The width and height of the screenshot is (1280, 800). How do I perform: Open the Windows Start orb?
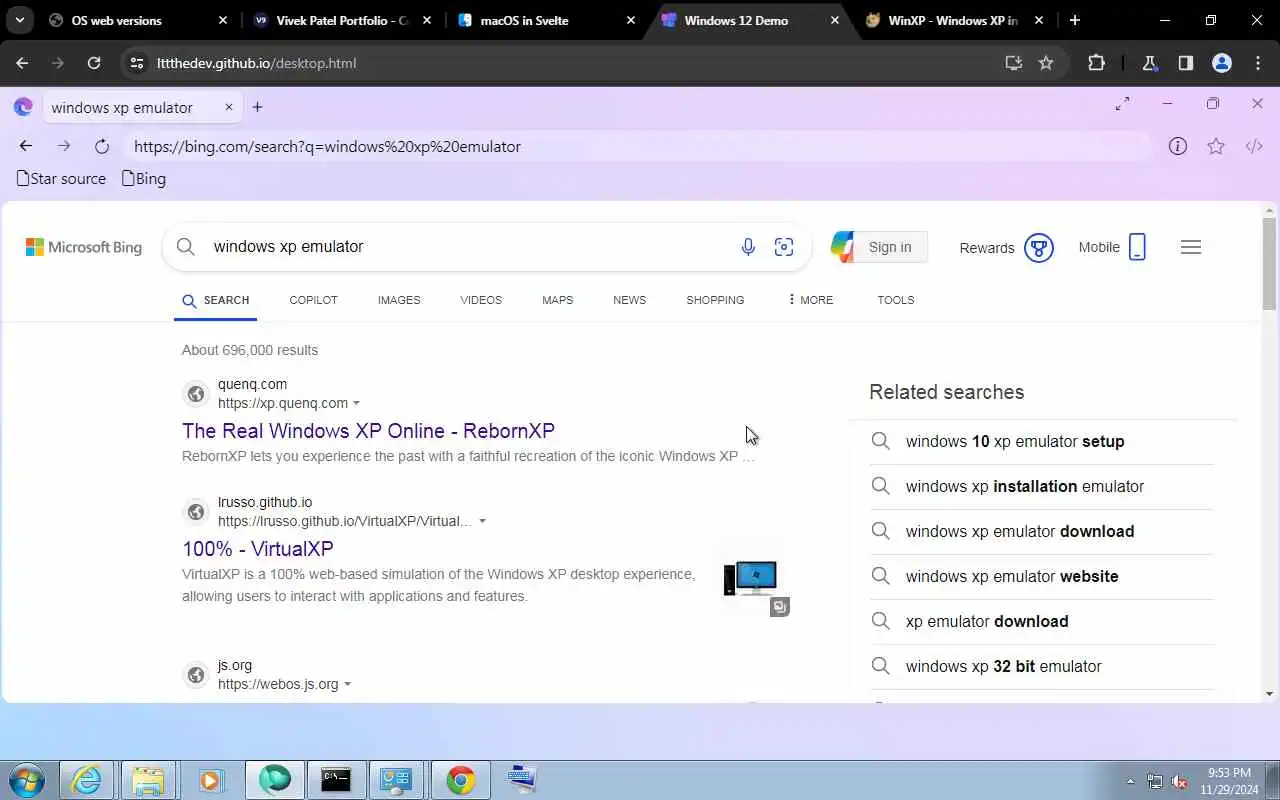click(x=26, y=780)
